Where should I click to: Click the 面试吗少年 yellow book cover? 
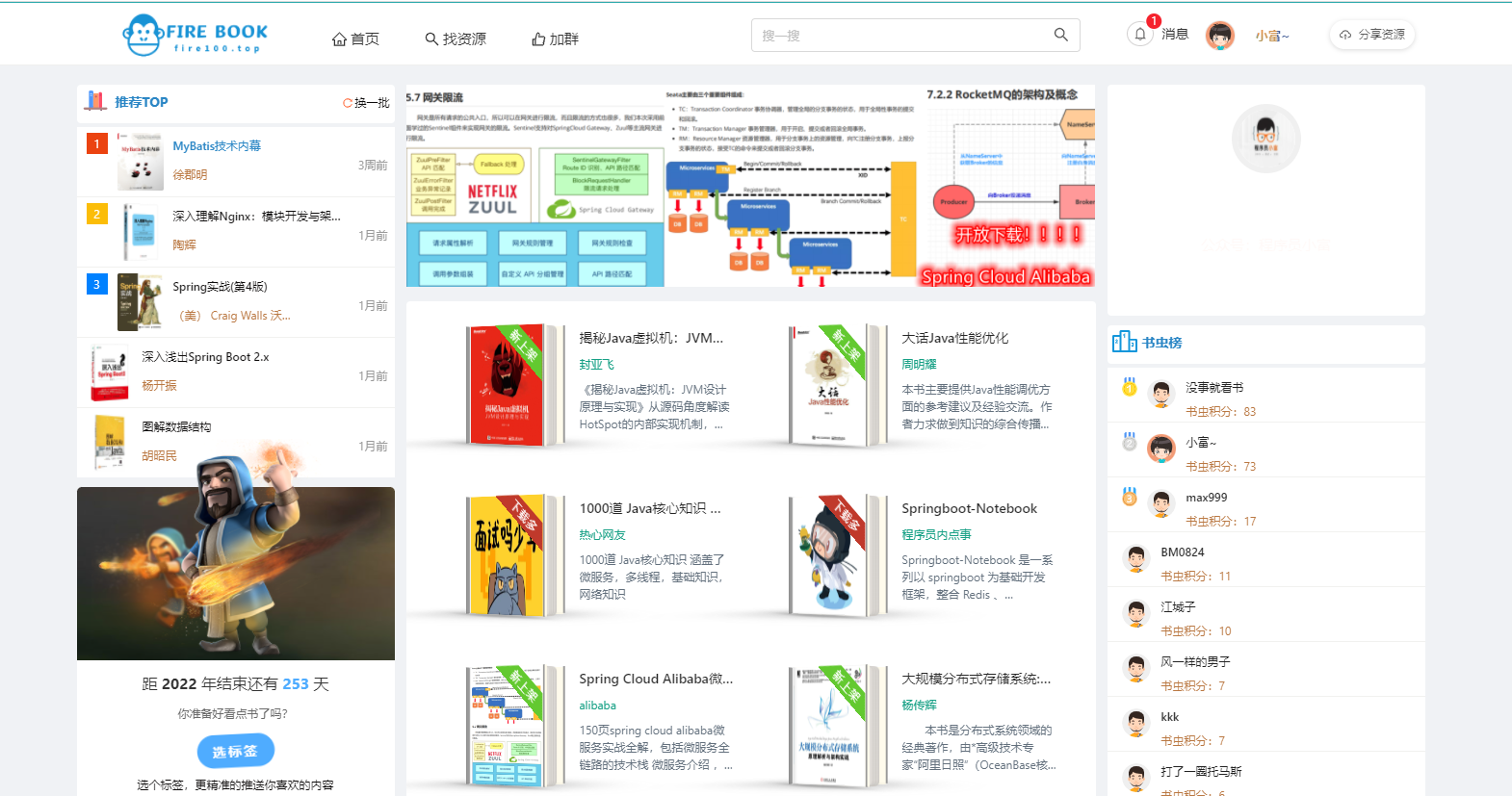(515, 555)
